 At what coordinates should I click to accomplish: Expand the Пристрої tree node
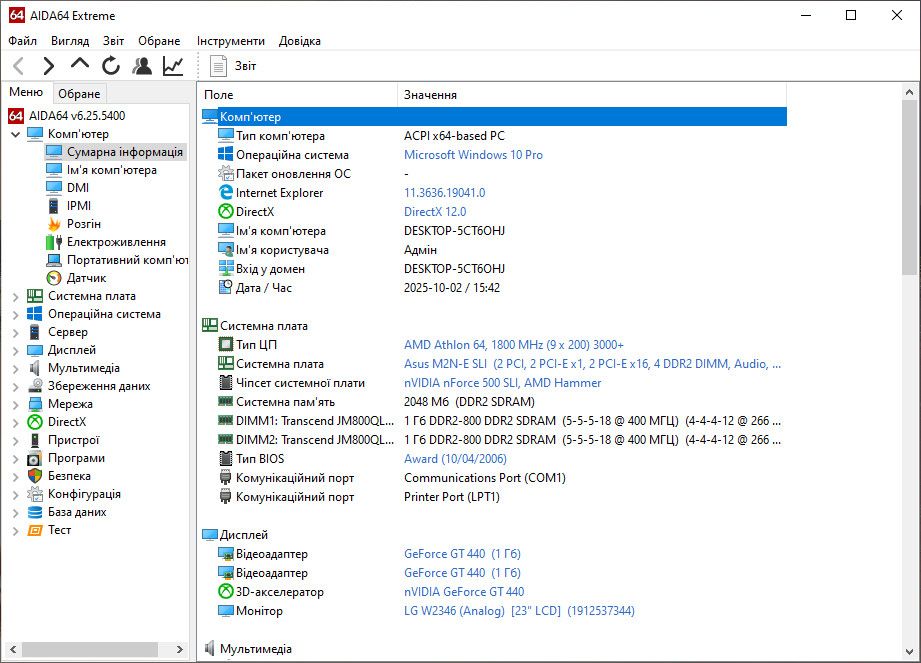click(x=16, y=440)
